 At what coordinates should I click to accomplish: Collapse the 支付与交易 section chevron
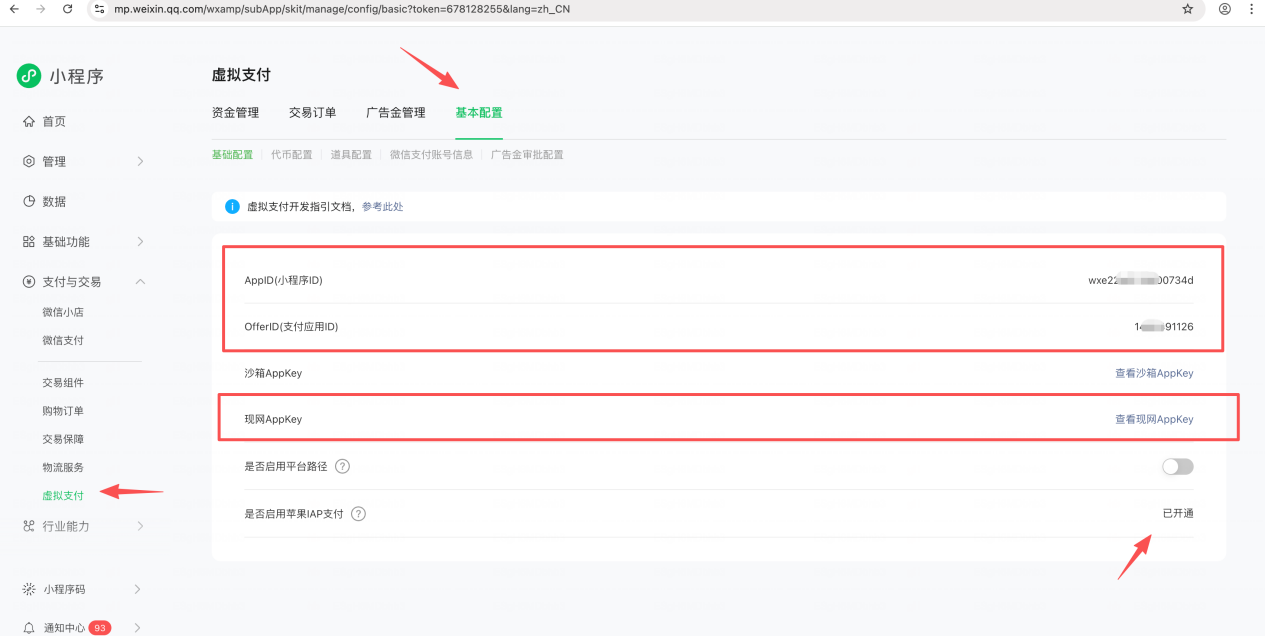click(x=140, y=282)
